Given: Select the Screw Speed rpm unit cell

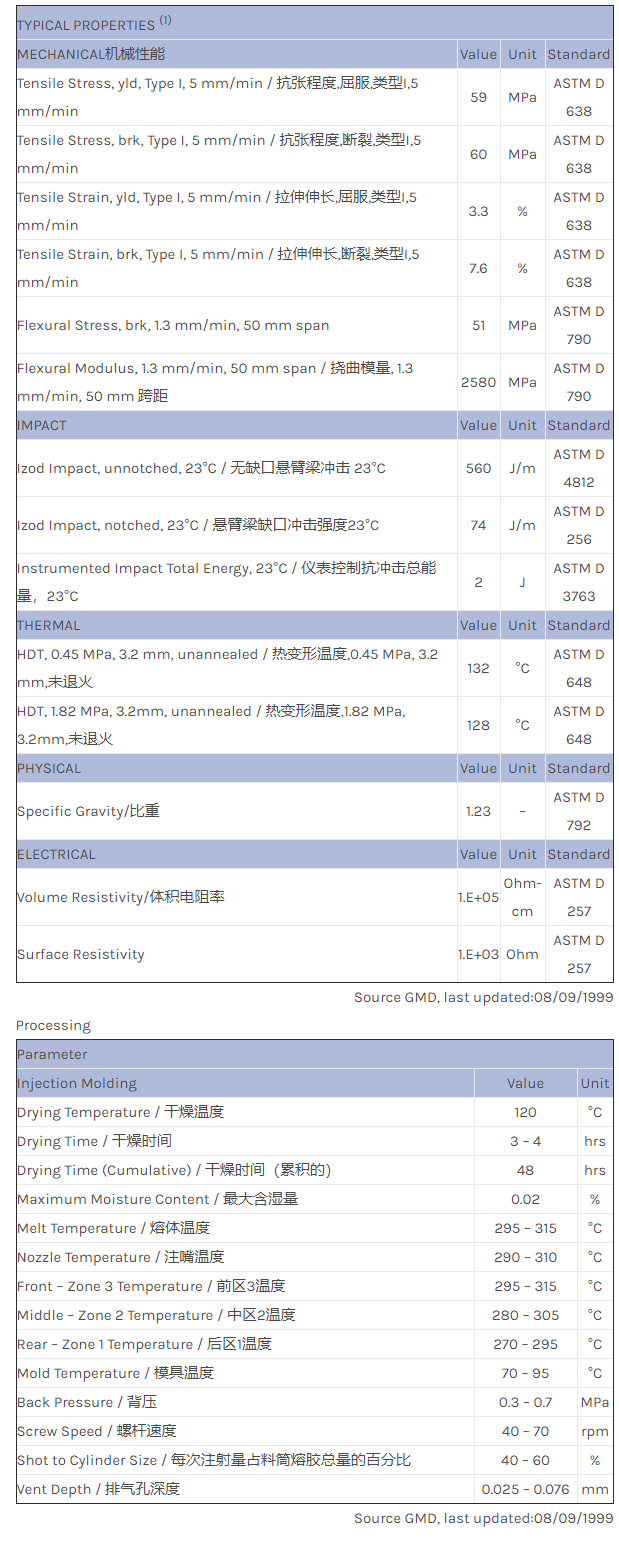Looking at the screenshot, I should (x=594, y=1431).
